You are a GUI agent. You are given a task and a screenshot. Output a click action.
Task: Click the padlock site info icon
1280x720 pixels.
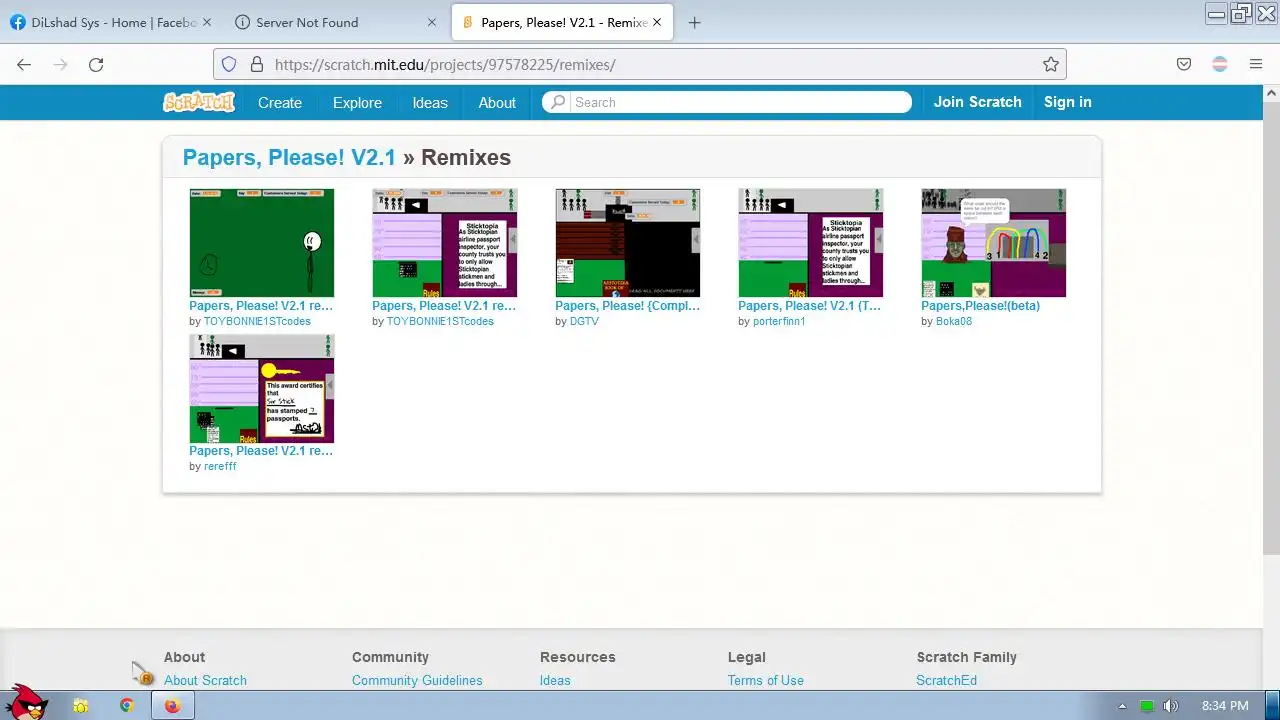tap(256, 64)
